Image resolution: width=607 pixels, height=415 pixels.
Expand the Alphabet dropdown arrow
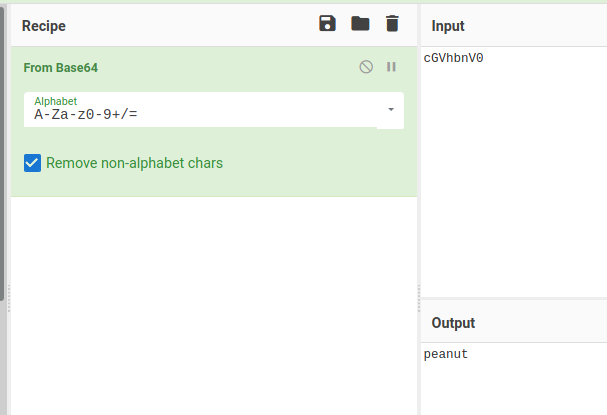click(390, 109)
